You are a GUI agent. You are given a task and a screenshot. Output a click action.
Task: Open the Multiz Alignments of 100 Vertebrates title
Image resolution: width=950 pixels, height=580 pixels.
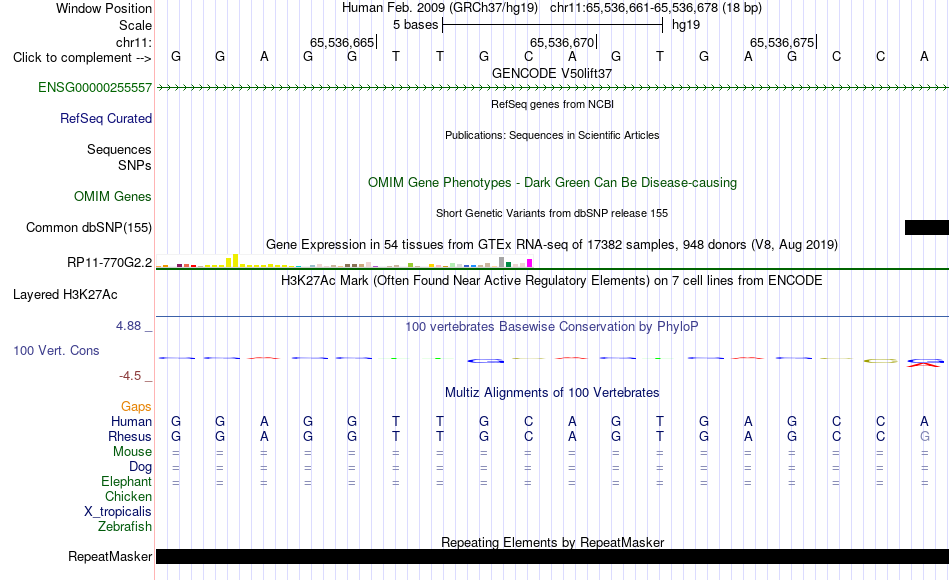pyautogui.click(x=552, y=393)
